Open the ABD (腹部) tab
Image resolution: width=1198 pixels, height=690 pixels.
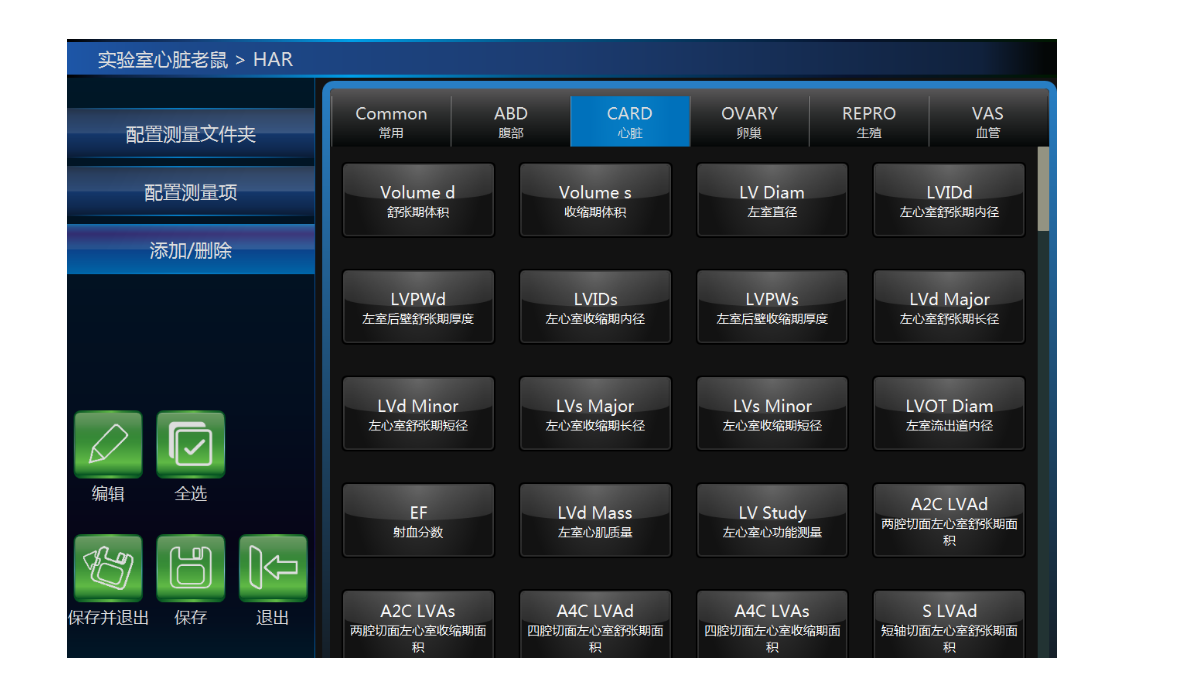click(x=510, y=122)
